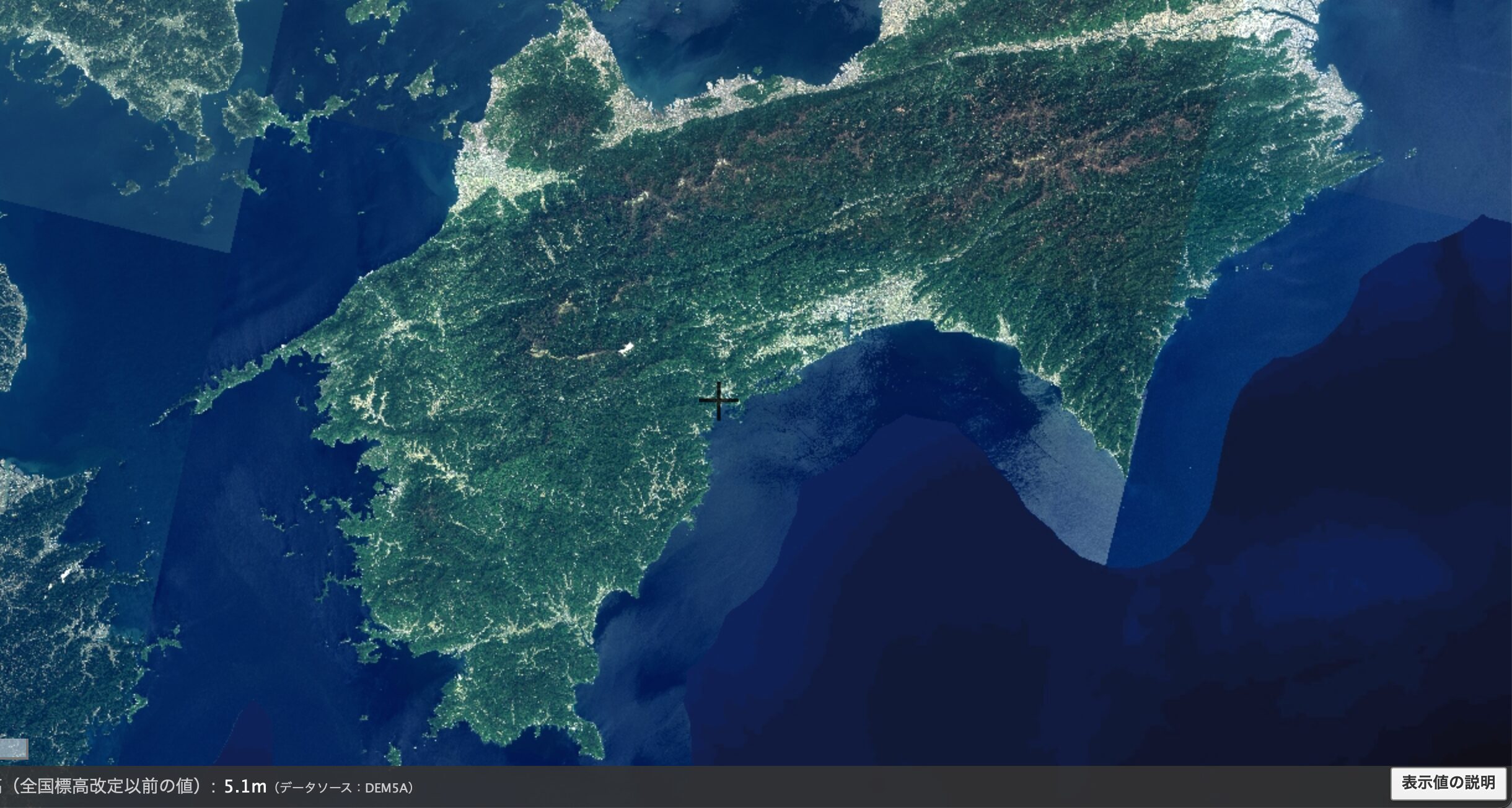Click the 表示値の説明 button
1512x808 pixels.
(x=1448, y=783)
